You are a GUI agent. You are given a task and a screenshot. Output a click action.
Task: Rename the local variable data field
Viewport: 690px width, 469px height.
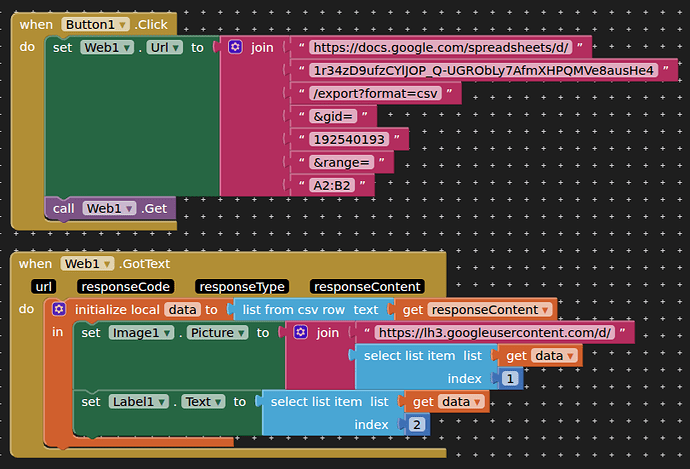pos(182,310)
